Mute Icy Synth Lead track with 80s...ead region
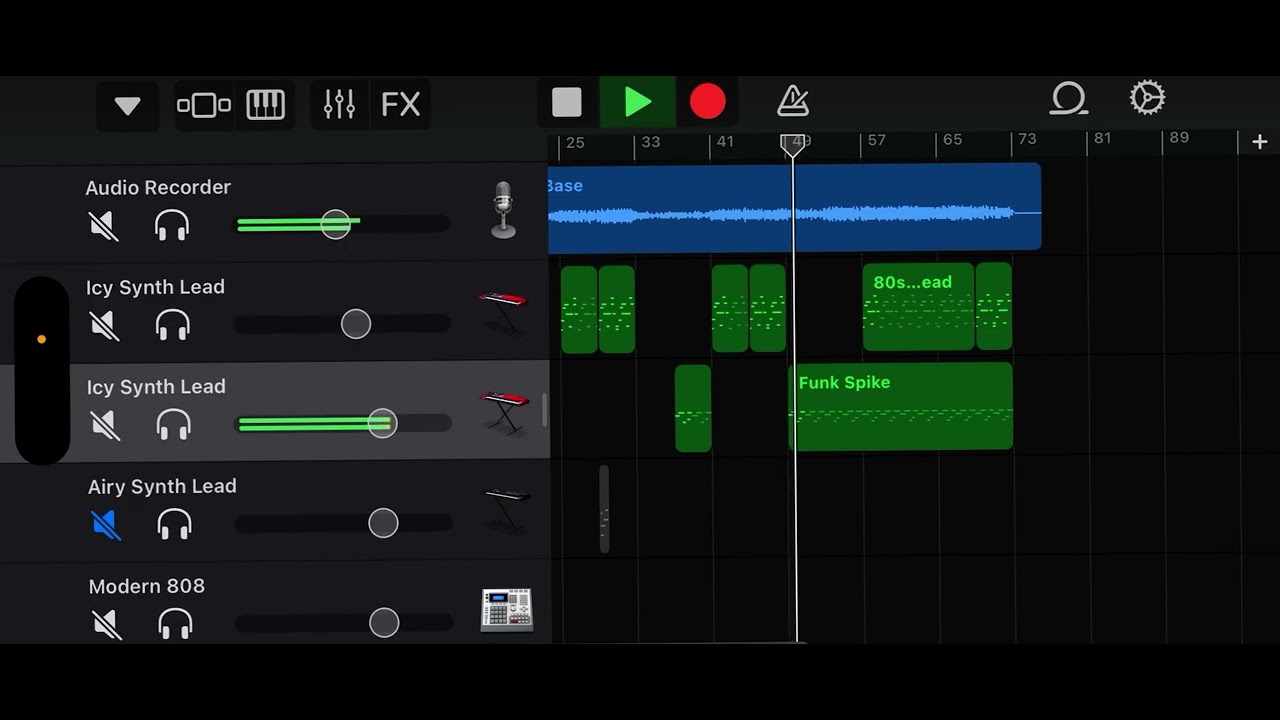 tap(104, 326)
